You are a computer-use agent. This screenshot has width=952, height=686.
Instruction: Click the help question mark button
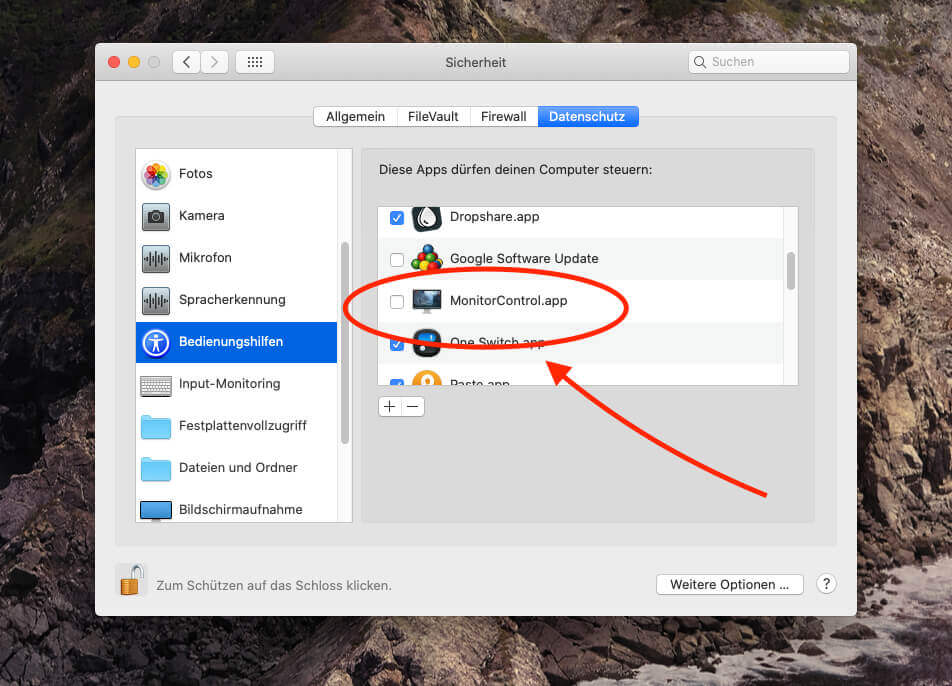pos(826,585)
